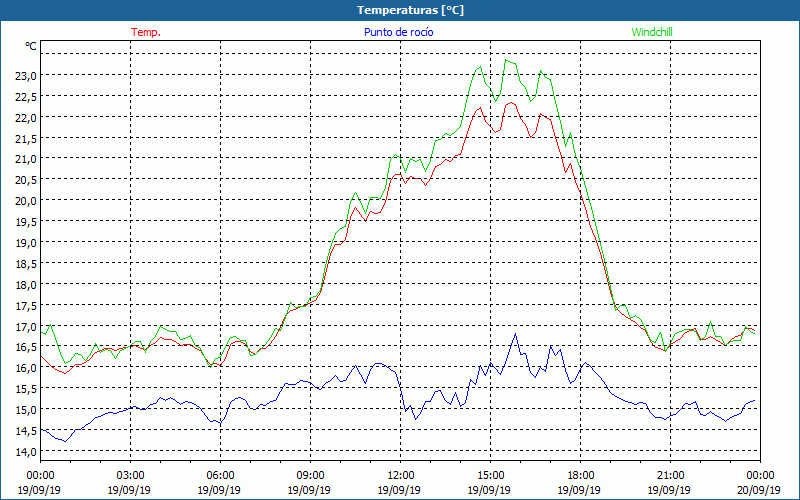Screen dimensions: 800x500
Task: Click the 16,0 y-axis value
Action: pos(27,367)
